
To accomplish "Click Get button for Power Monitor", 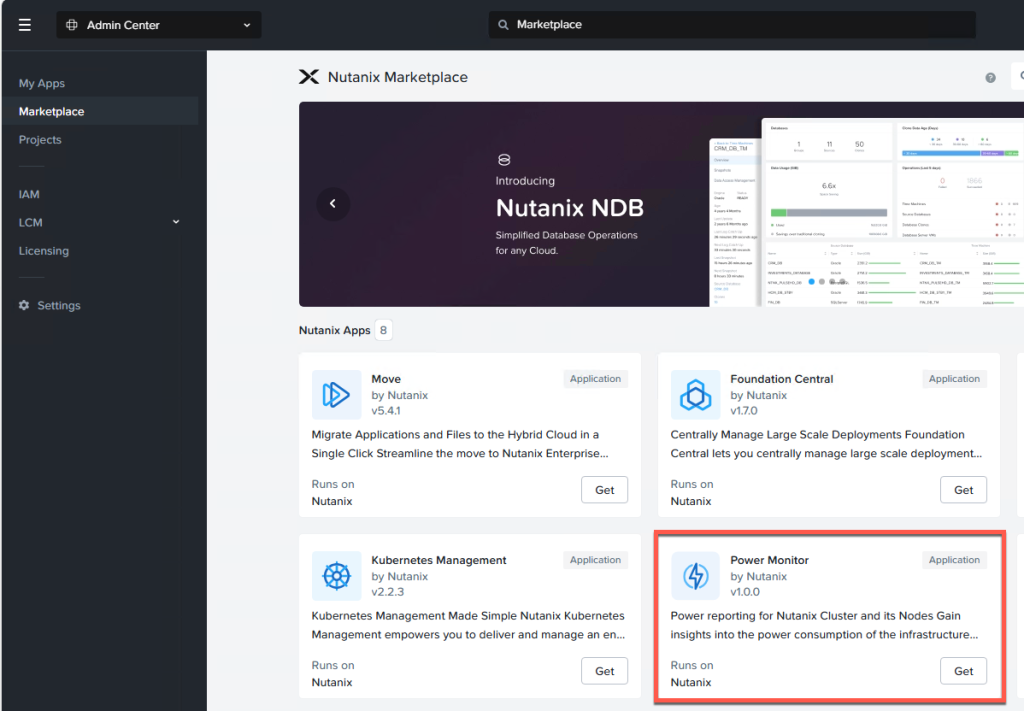I will [963, 671].
